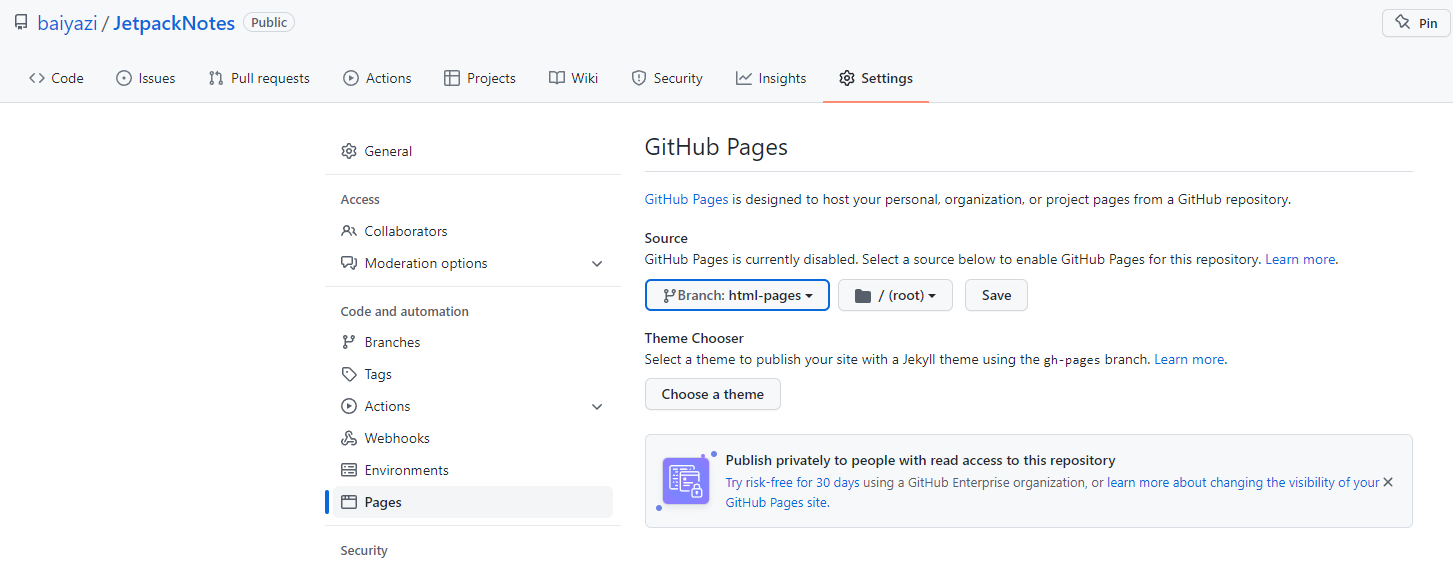Expand the sidebar Actions chevron
The image size is (1453, 565).
coord(597,407)
